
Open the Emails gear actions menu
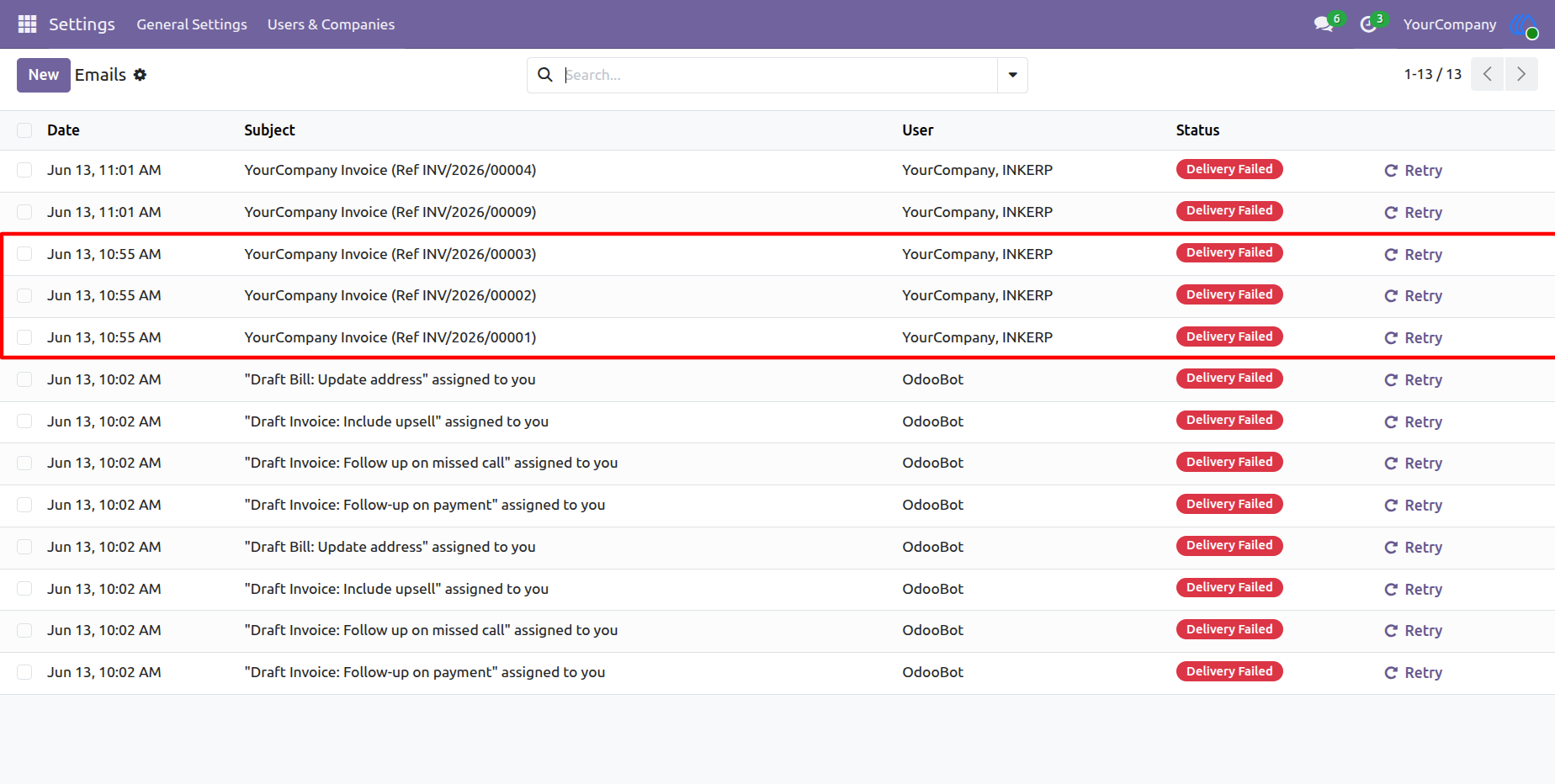tap(141, 75)
